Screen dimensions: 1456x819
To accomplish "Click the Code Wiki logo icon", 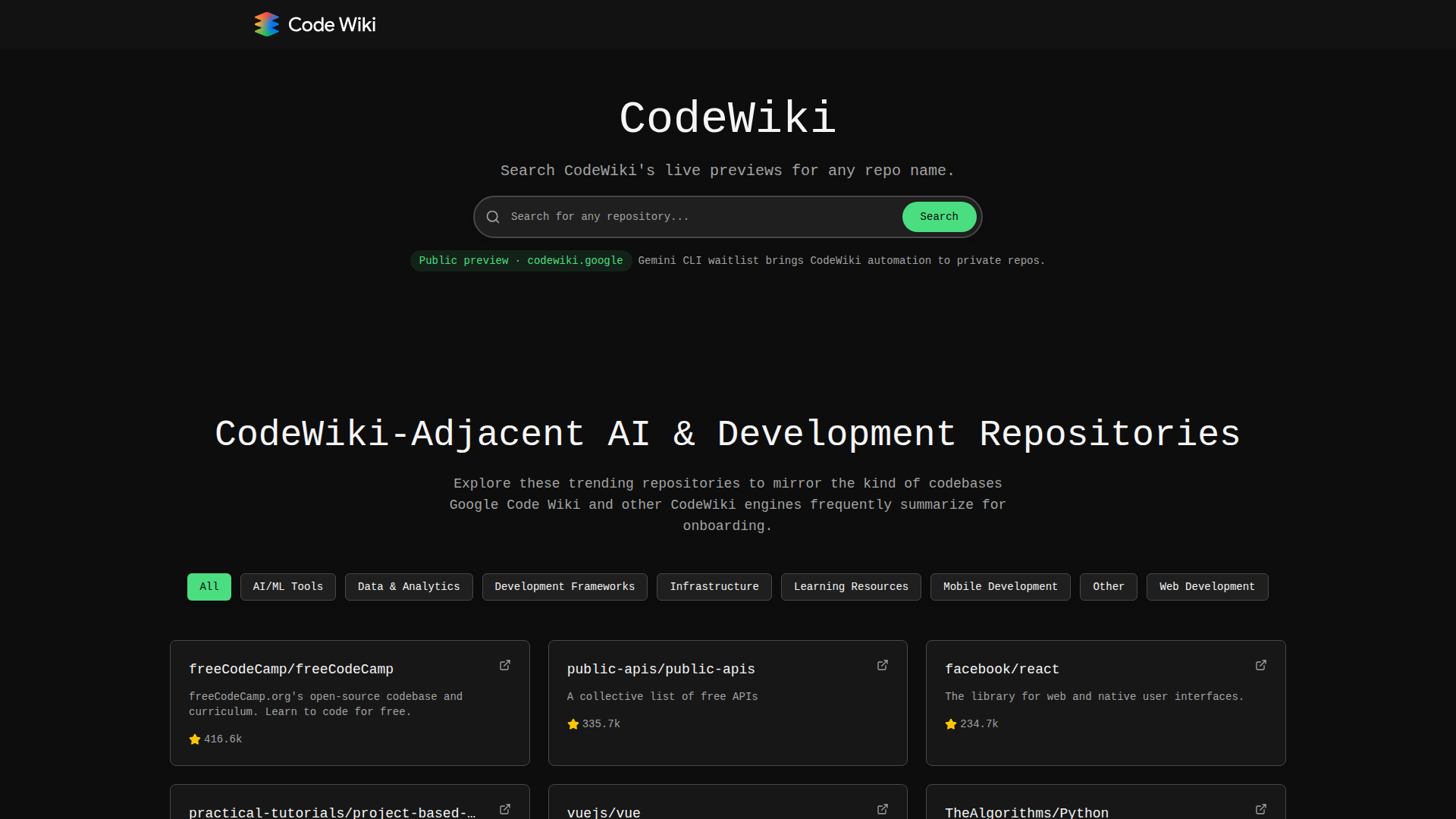I will [x=266, y=24].
